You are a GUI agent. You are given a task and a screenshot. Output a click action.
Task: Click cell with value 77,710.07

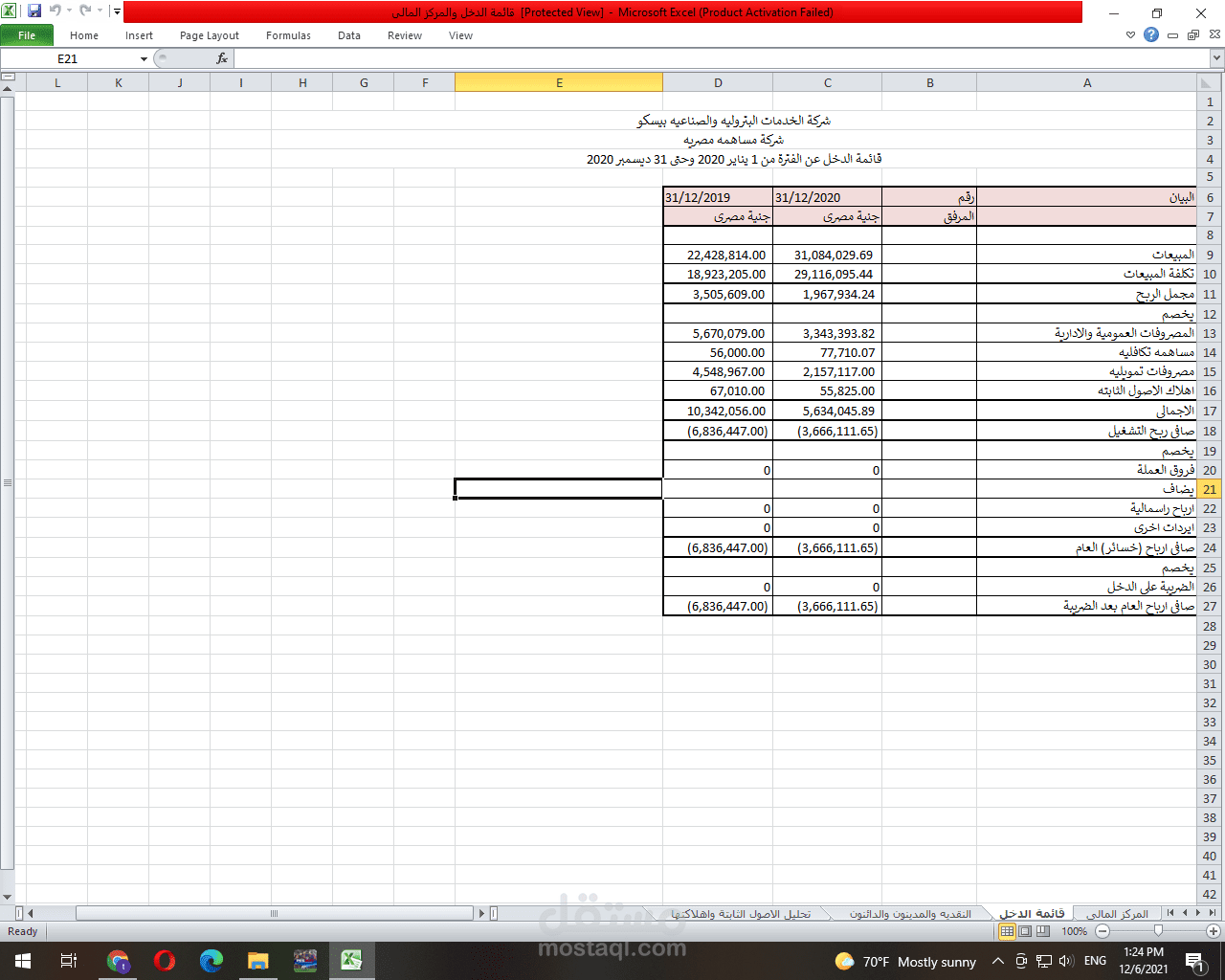(x=827, y=352)
